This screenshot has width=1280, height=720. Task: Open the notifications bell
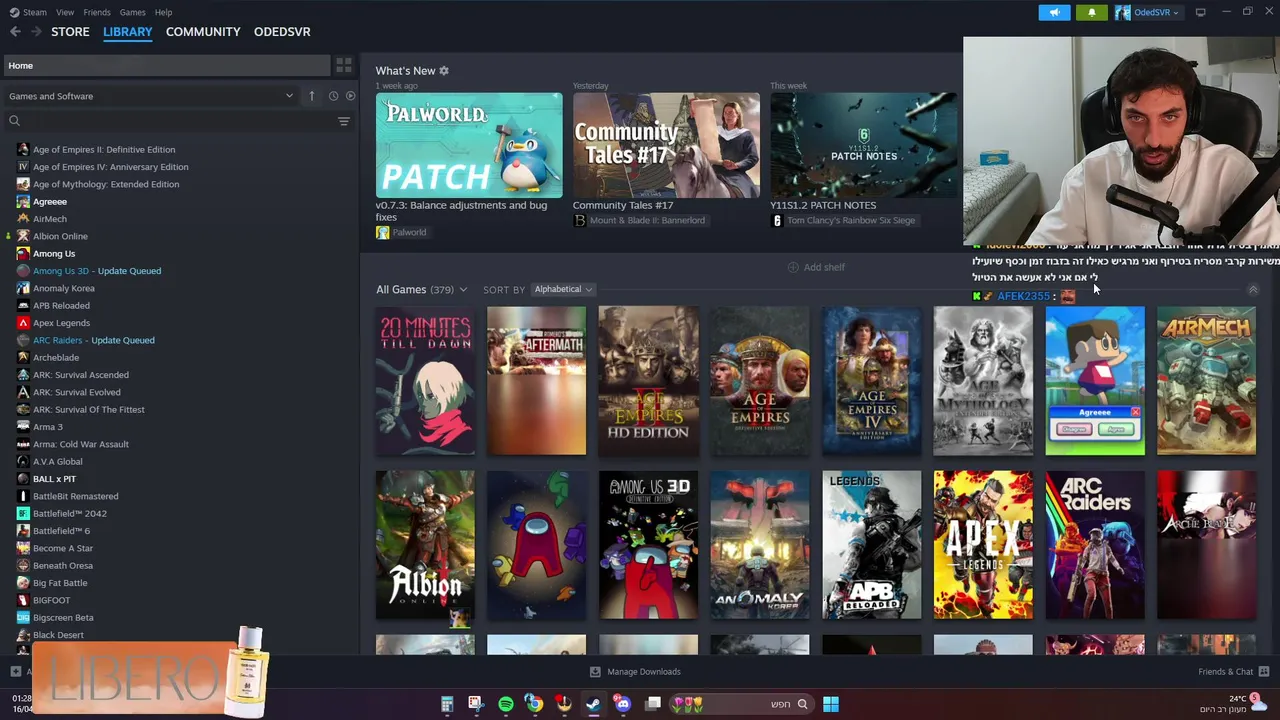[1091, 12]
